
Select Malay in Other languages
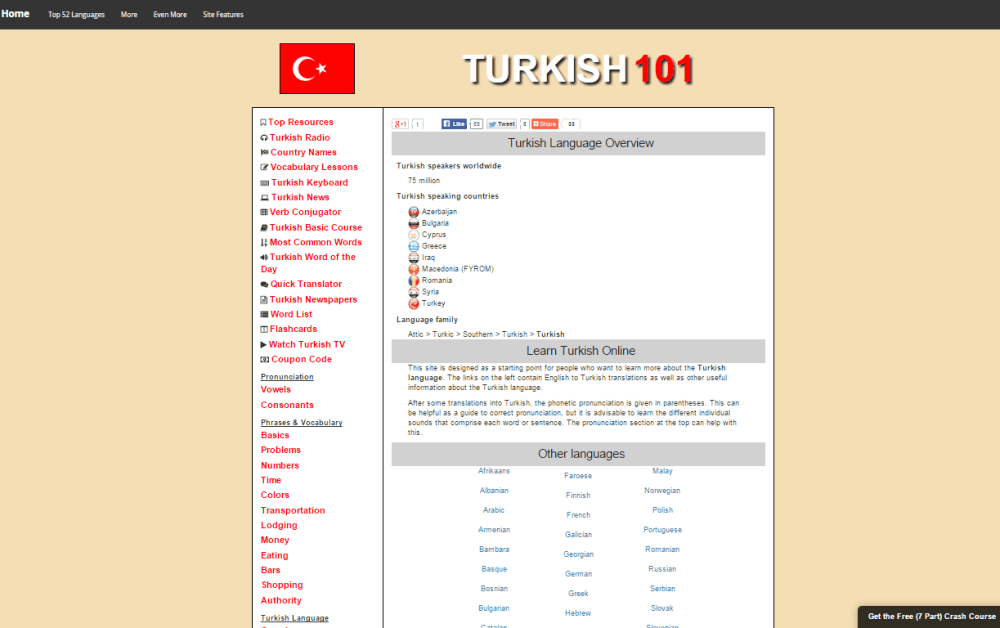tap(663, 471)
